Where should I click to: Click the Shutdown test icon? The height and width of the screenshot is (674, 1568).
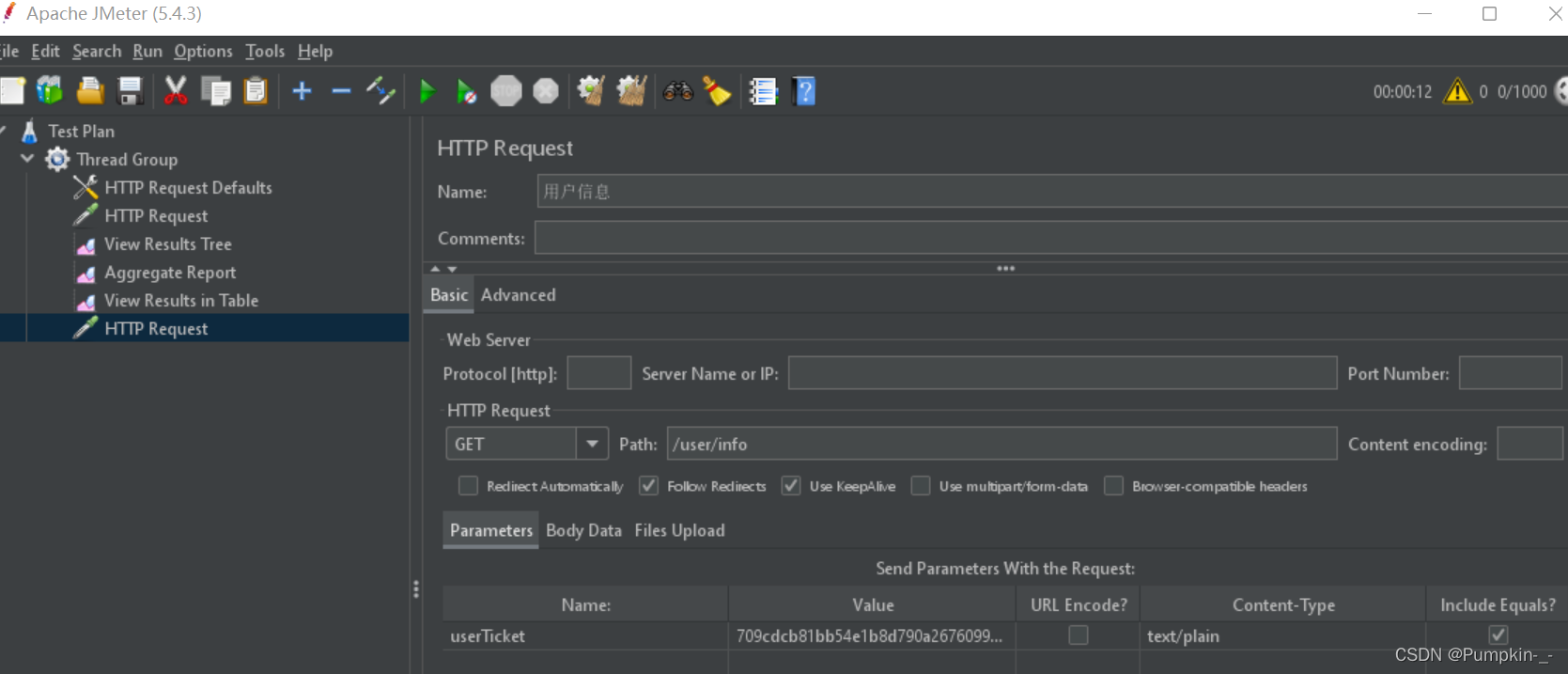(546, 91)
